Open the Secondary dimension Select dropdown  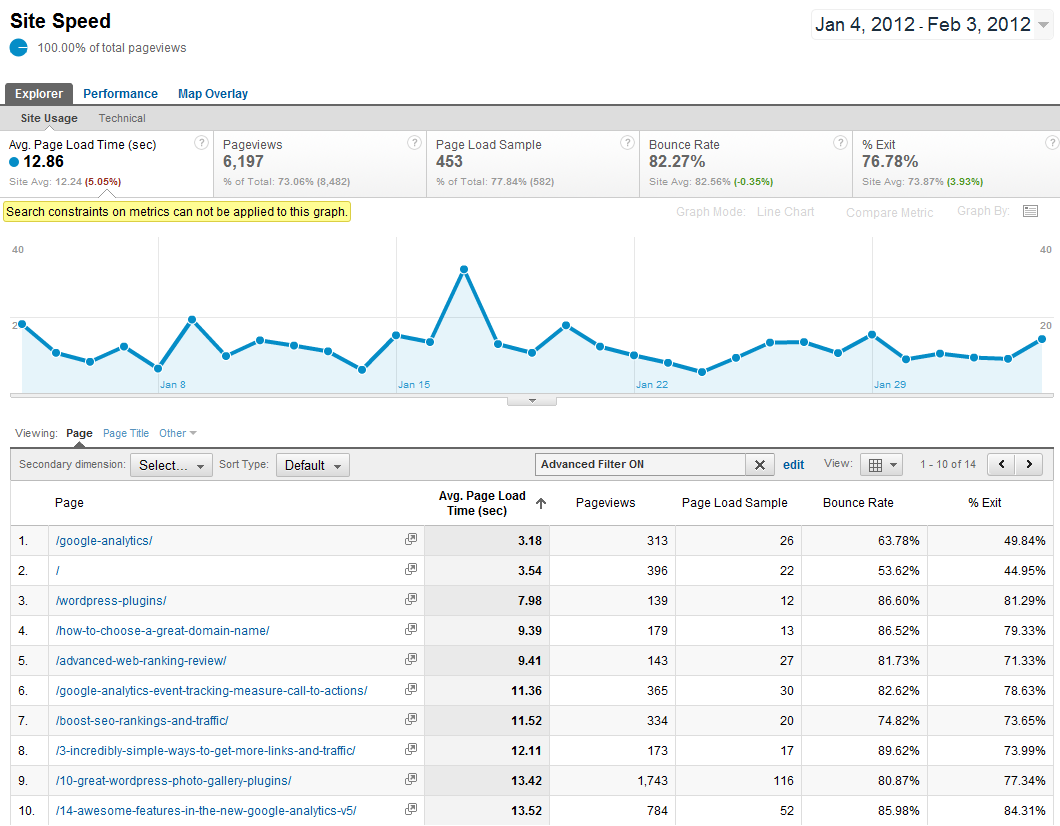pos(170,464)
